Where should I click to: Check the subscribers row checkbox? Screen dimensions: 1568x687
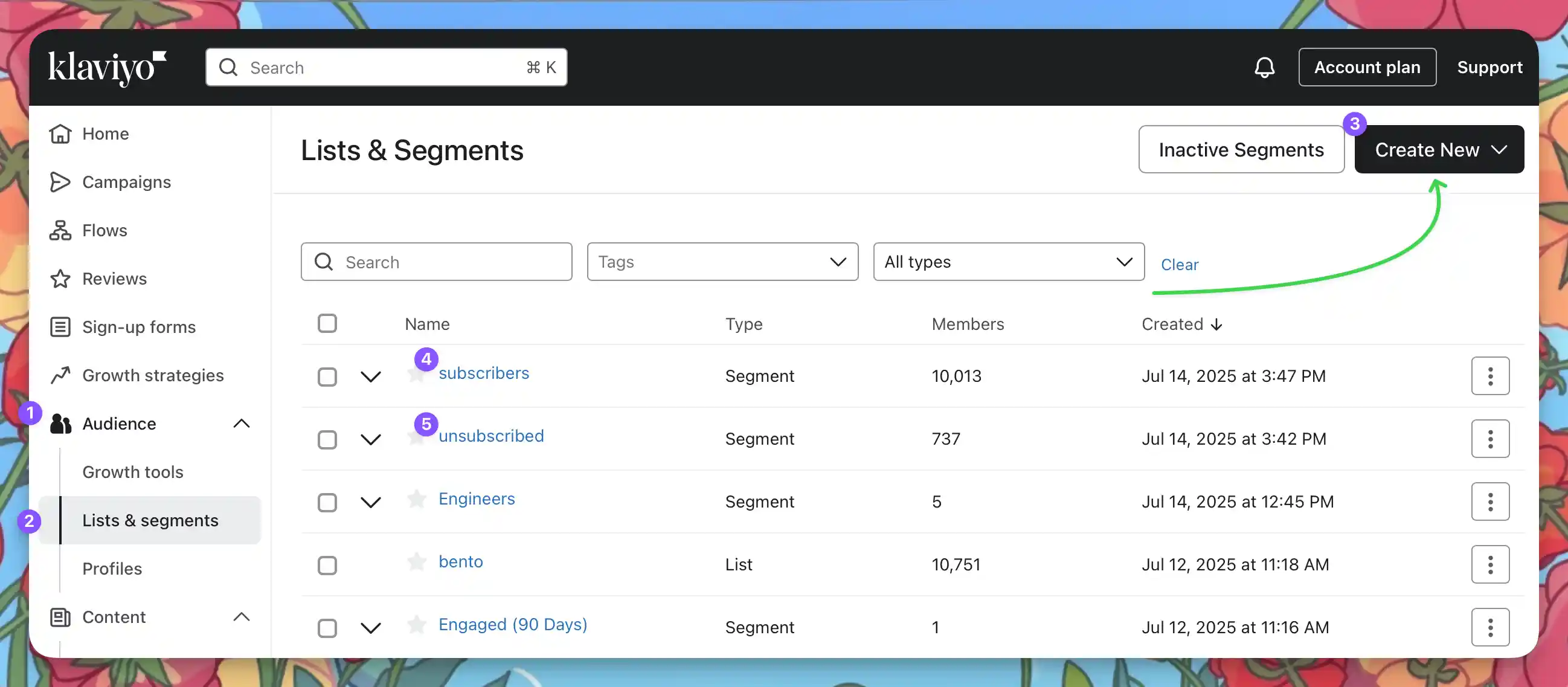pos(327,376)
